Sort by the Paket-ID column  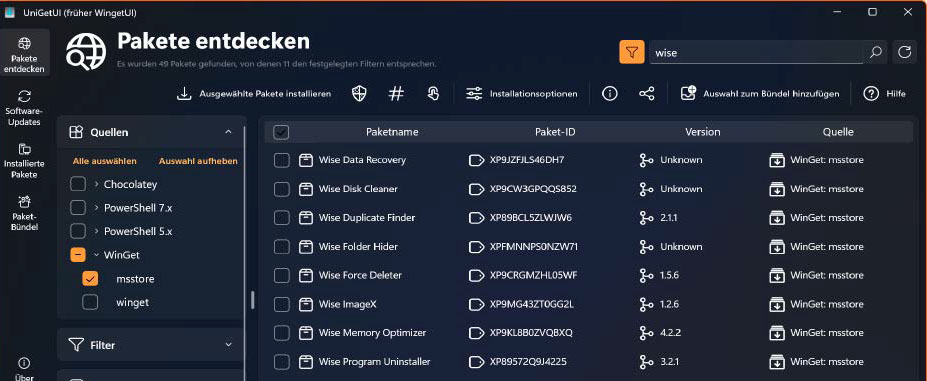click(555, 132)
